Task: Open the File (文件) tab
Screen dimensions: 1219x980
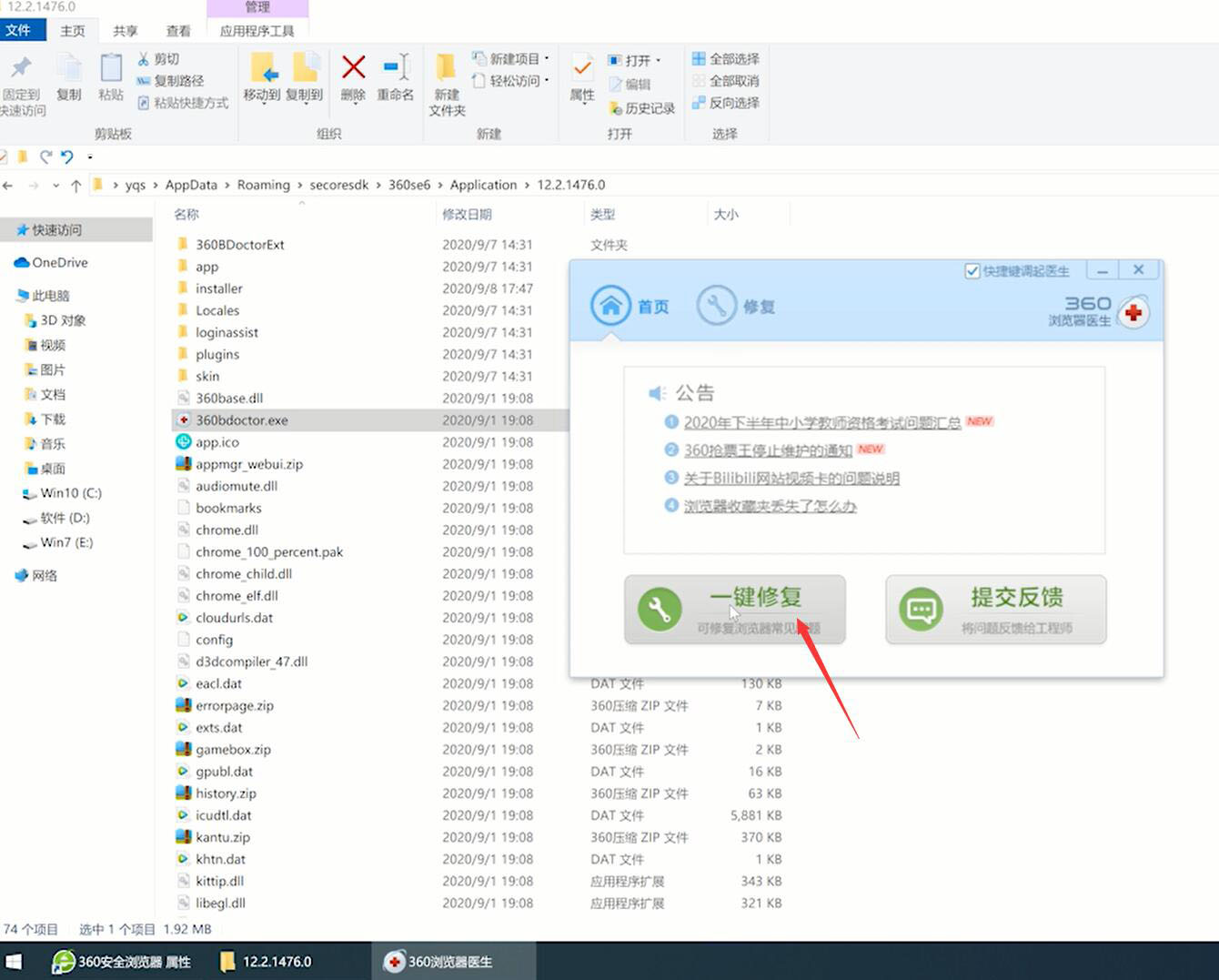Action: click(x=22, y=30)
